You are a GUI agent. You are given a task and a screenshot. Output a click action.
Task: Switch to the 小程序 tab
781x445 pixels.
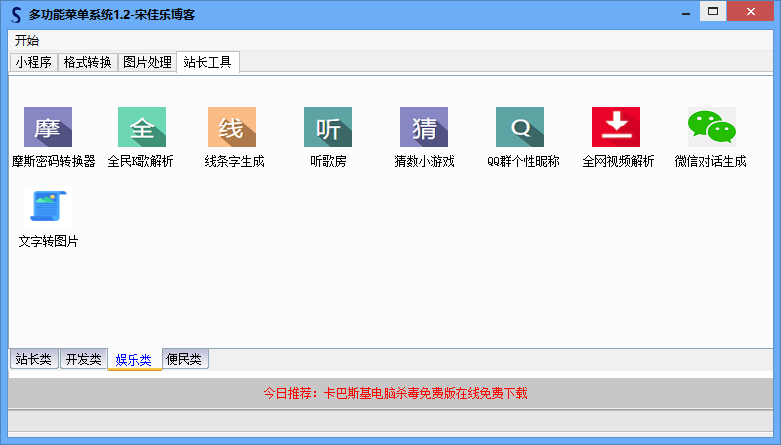point(33,62)
